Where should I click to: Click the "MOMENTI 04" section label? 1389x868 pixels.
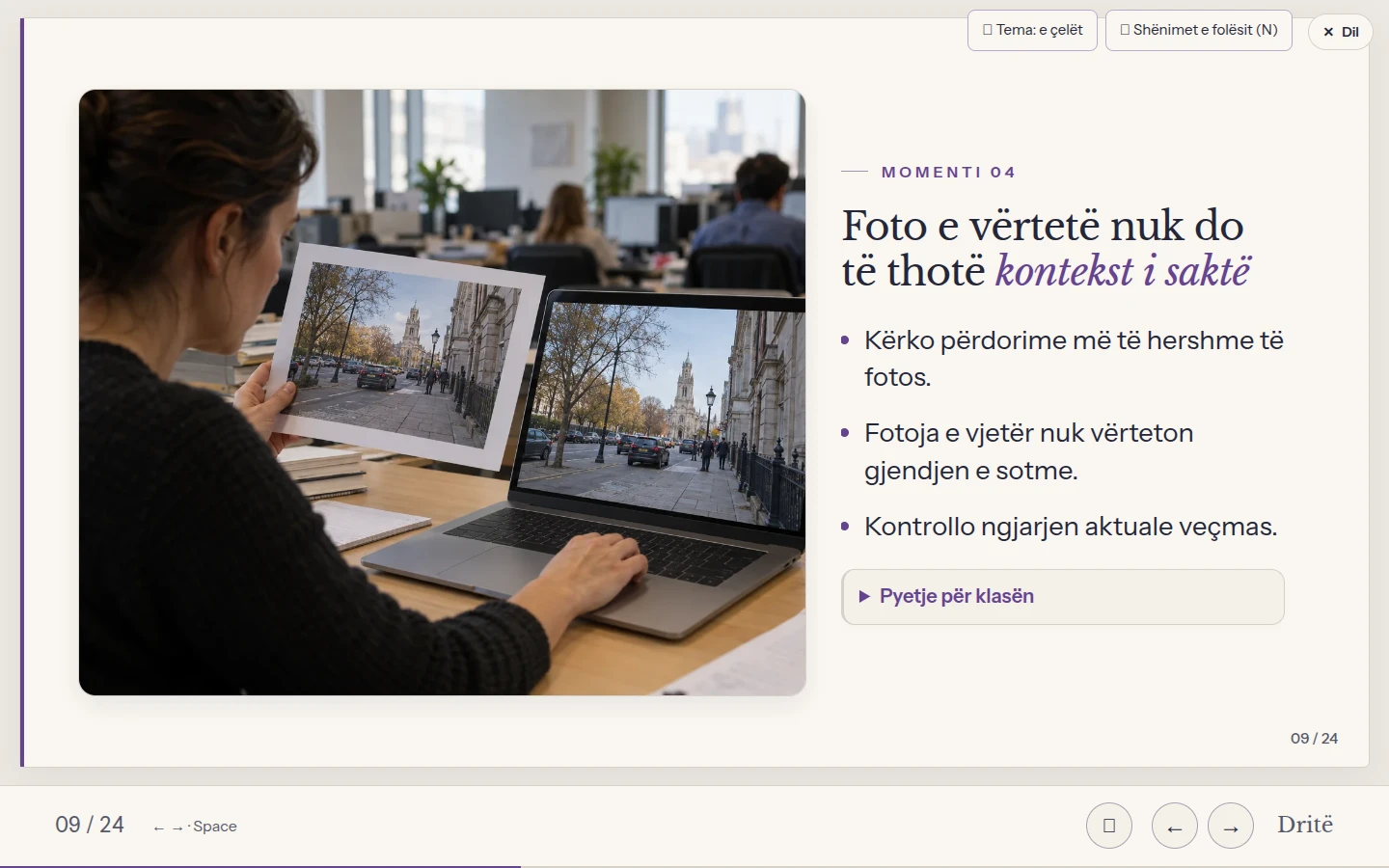pos(948,172)
